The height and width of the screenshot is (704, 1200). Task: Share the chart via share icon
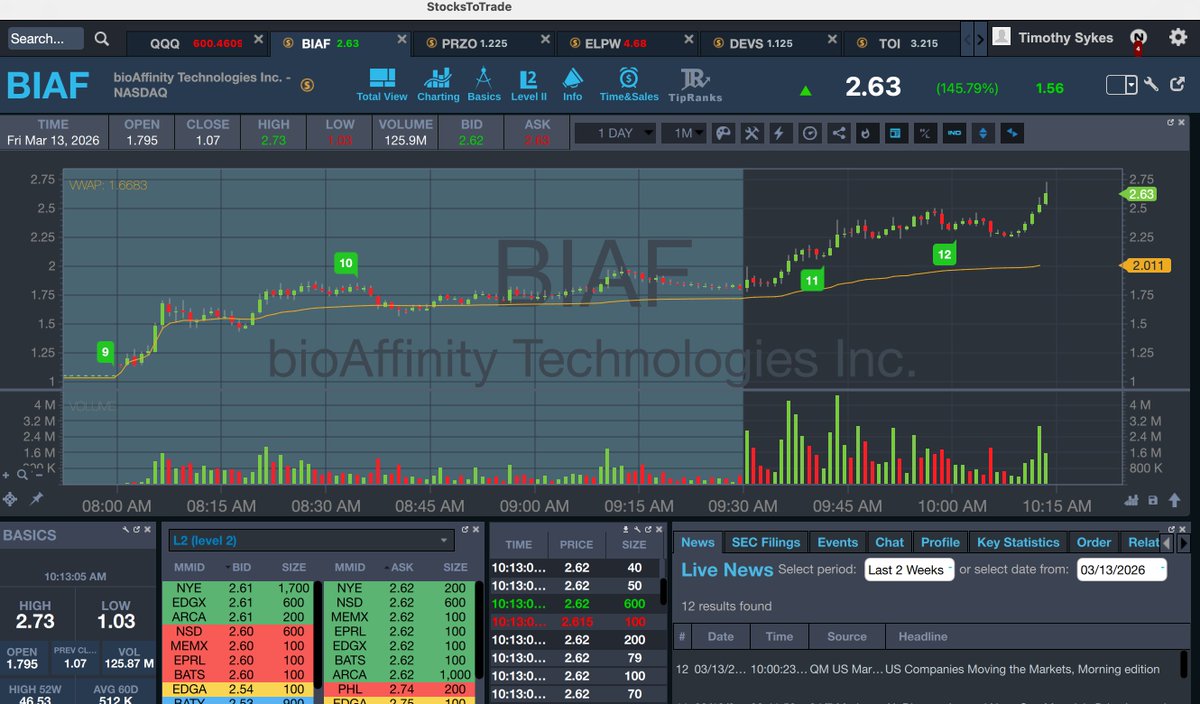click(x=839, y=133)
